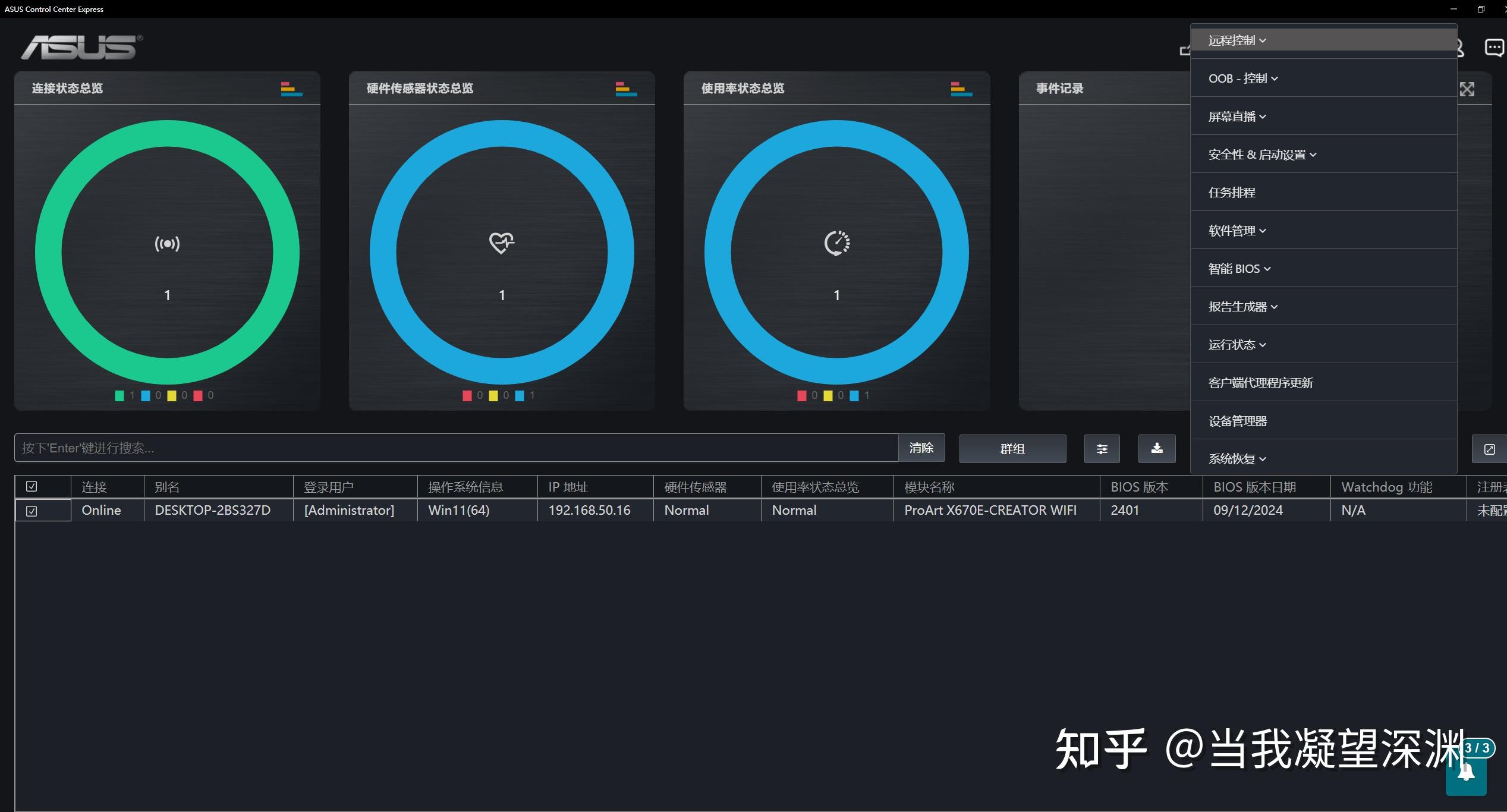Expand the 系统恢复 dropdown

(1237, 458)
